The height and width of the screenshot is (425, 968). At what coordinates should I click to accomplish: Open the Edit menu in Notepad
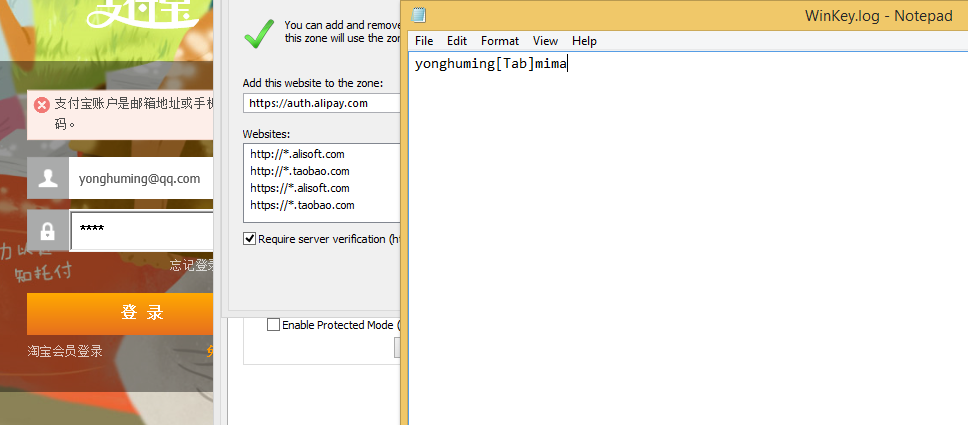point(457,41)
